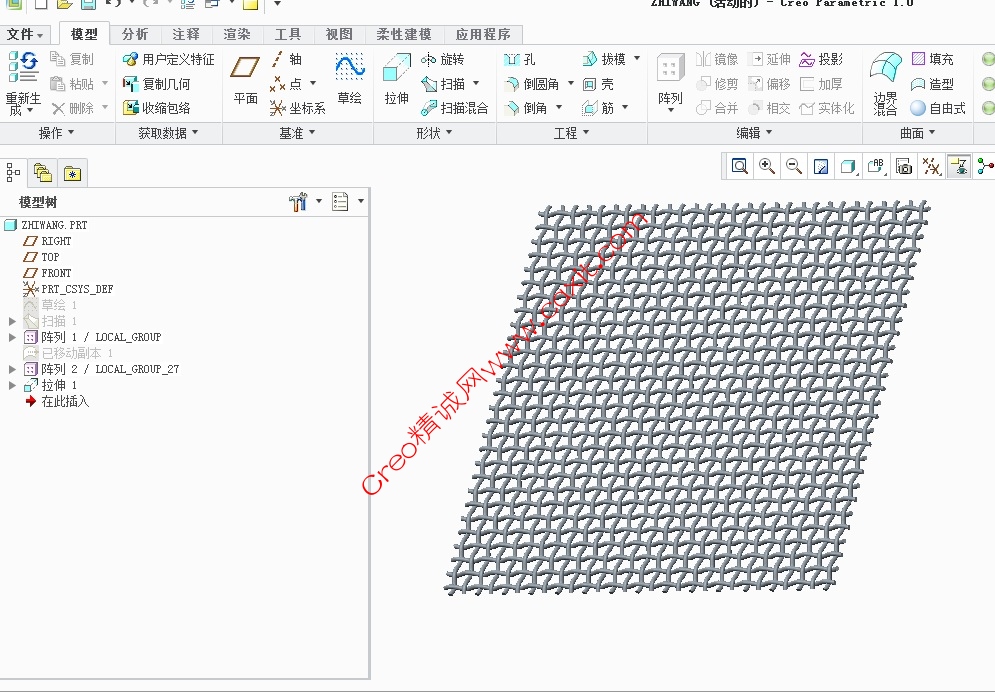Click the Refit view icon
The image size is (995, 692).
click(x=740, y=166)
